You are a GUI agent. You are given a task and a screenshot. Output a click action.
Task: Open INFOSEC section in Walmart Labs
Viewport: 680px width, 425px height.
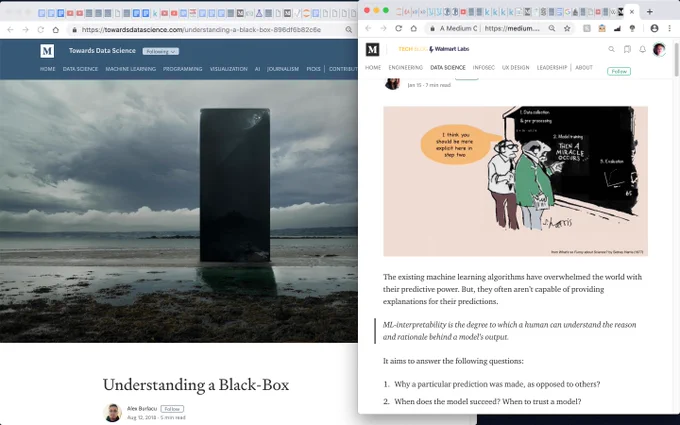click(x=484, y=68)
